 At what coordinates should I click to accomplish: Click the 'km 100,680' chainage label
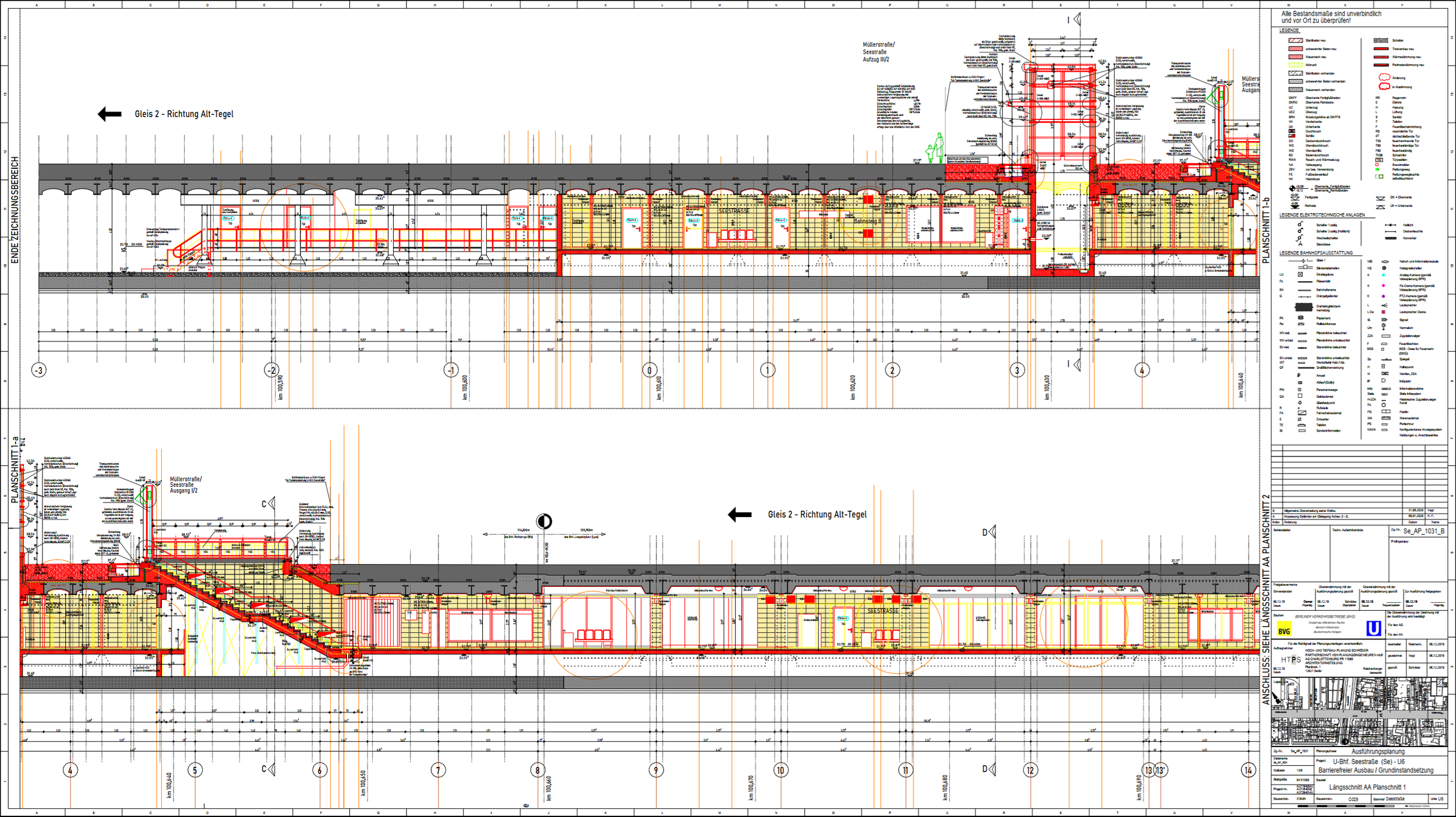945,787
